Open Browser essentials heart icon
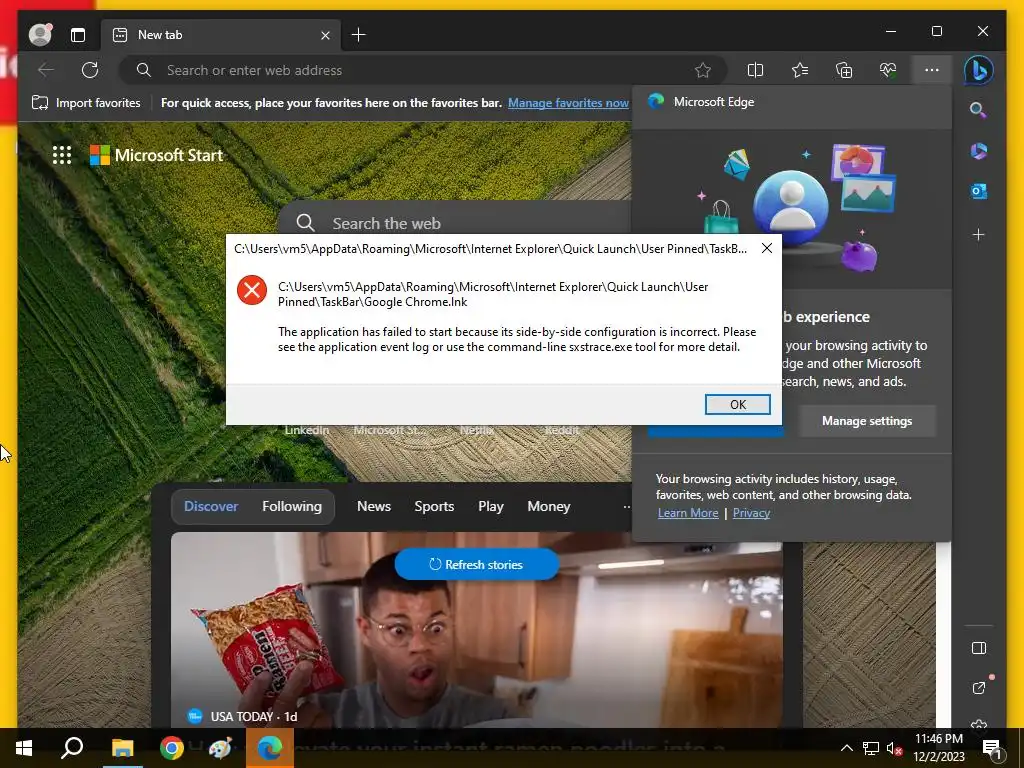Viewport: 1024px width, 768px height. 888,70
